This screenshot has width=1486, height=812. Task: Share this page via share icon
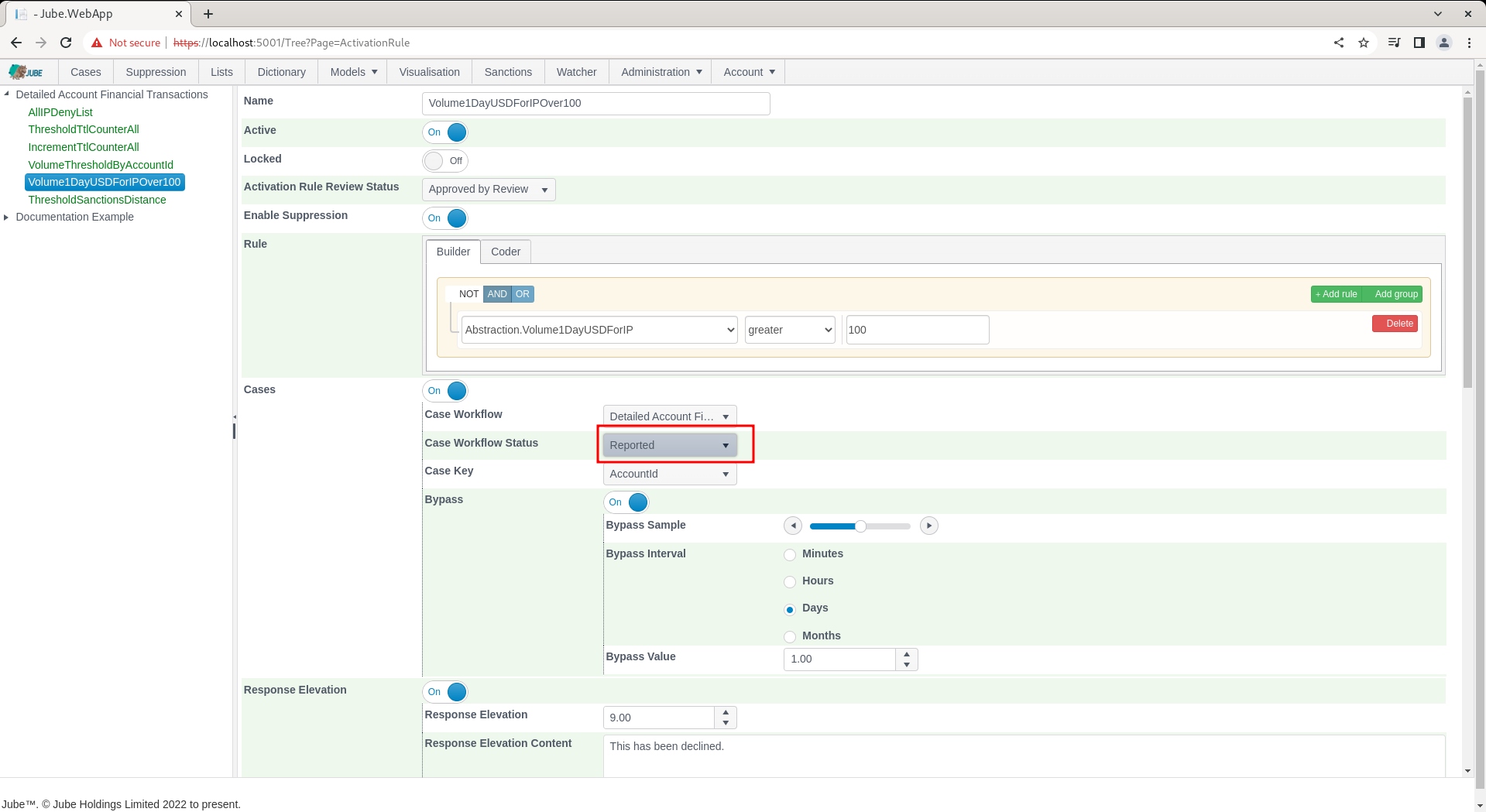pyautogui.click(x=1339, y=43)
